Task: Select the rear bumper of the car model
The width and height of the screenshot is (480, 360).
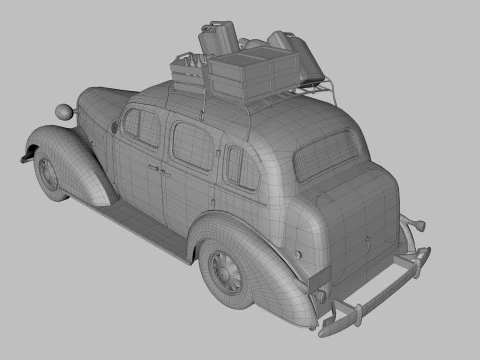Action: pyautogui.click(x=376, y=292)
